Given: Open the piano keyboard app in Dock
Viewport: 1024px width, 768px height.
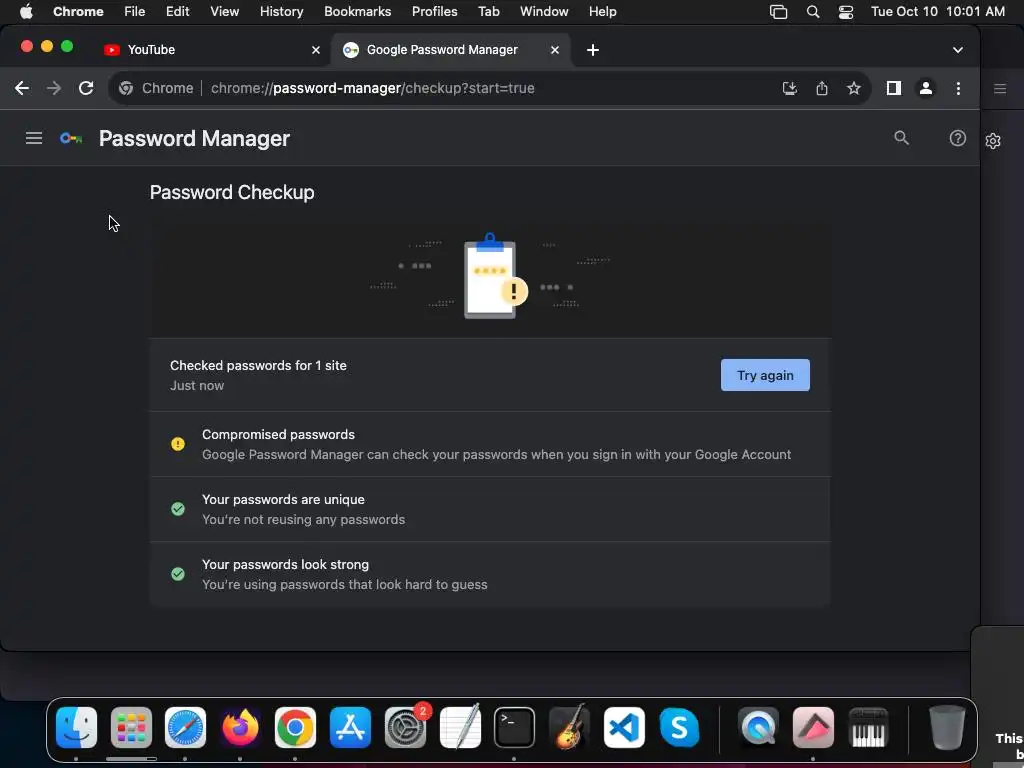Looking at the screenshot, I should [x=868, y=727].
